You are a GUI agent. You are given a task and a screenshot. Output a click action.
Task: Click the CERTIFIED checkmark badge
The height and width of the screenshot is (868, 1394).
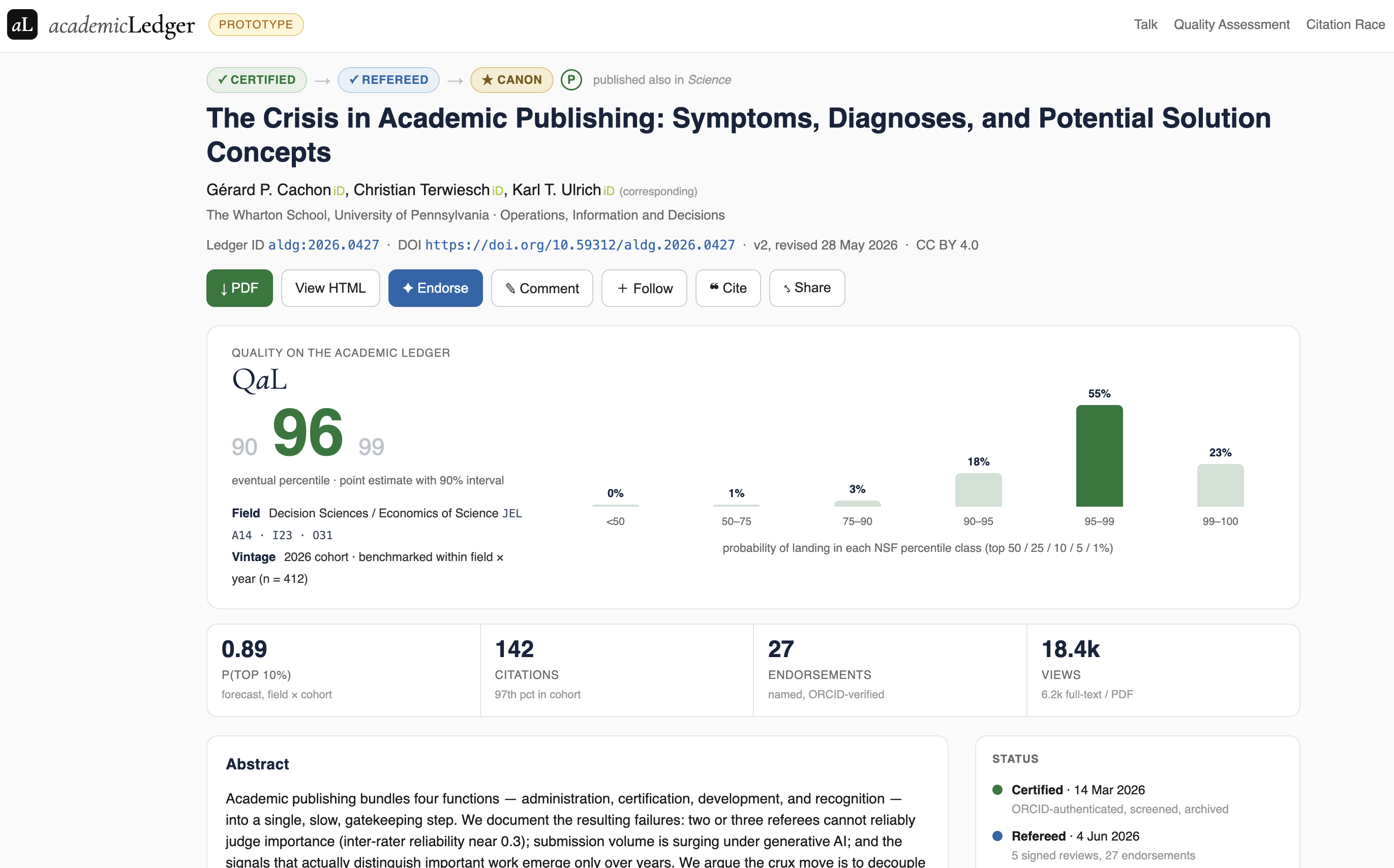(x=257, y=80)
